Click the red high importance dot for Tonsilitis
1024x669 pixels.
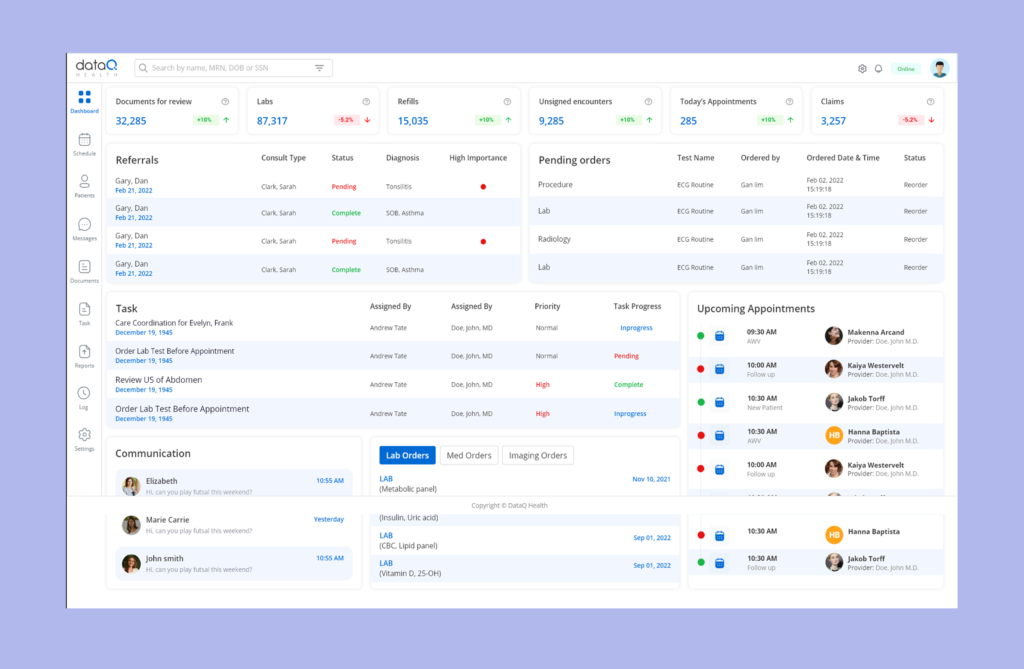tap(483, 187)
